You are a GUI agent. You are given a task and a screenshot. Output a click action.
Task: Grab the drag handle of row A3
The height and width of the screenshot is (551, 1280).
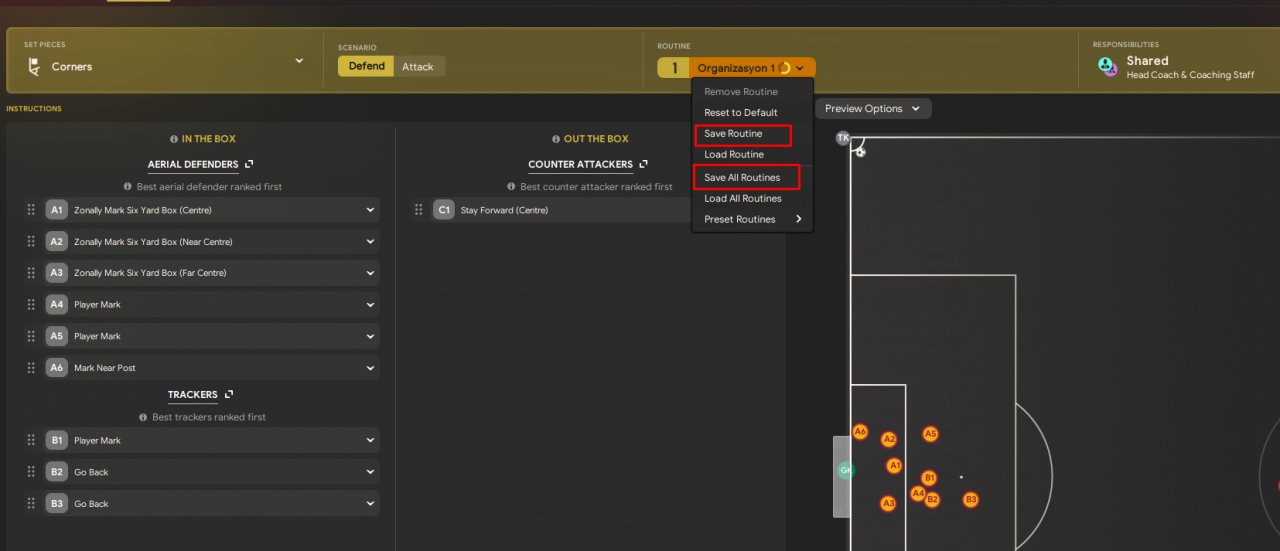point(31,272)
